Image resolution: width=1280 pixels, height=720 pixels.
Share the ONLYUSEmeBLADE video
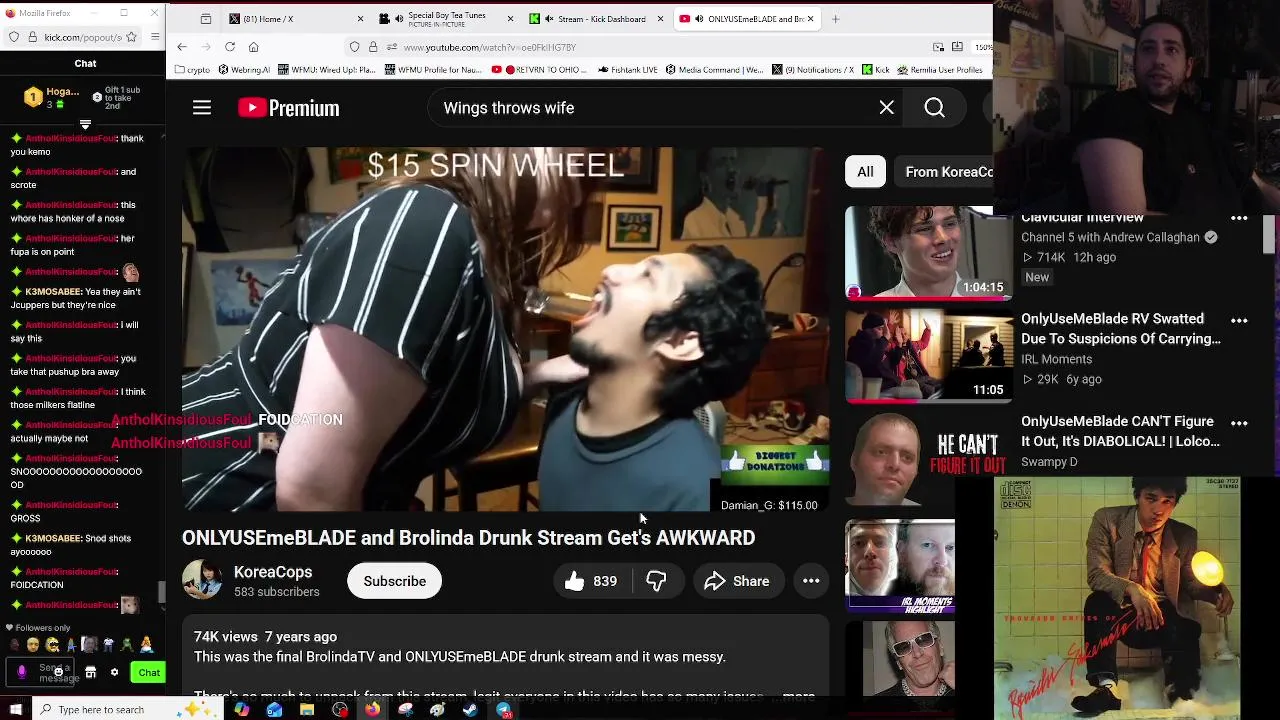coord(737,581)
